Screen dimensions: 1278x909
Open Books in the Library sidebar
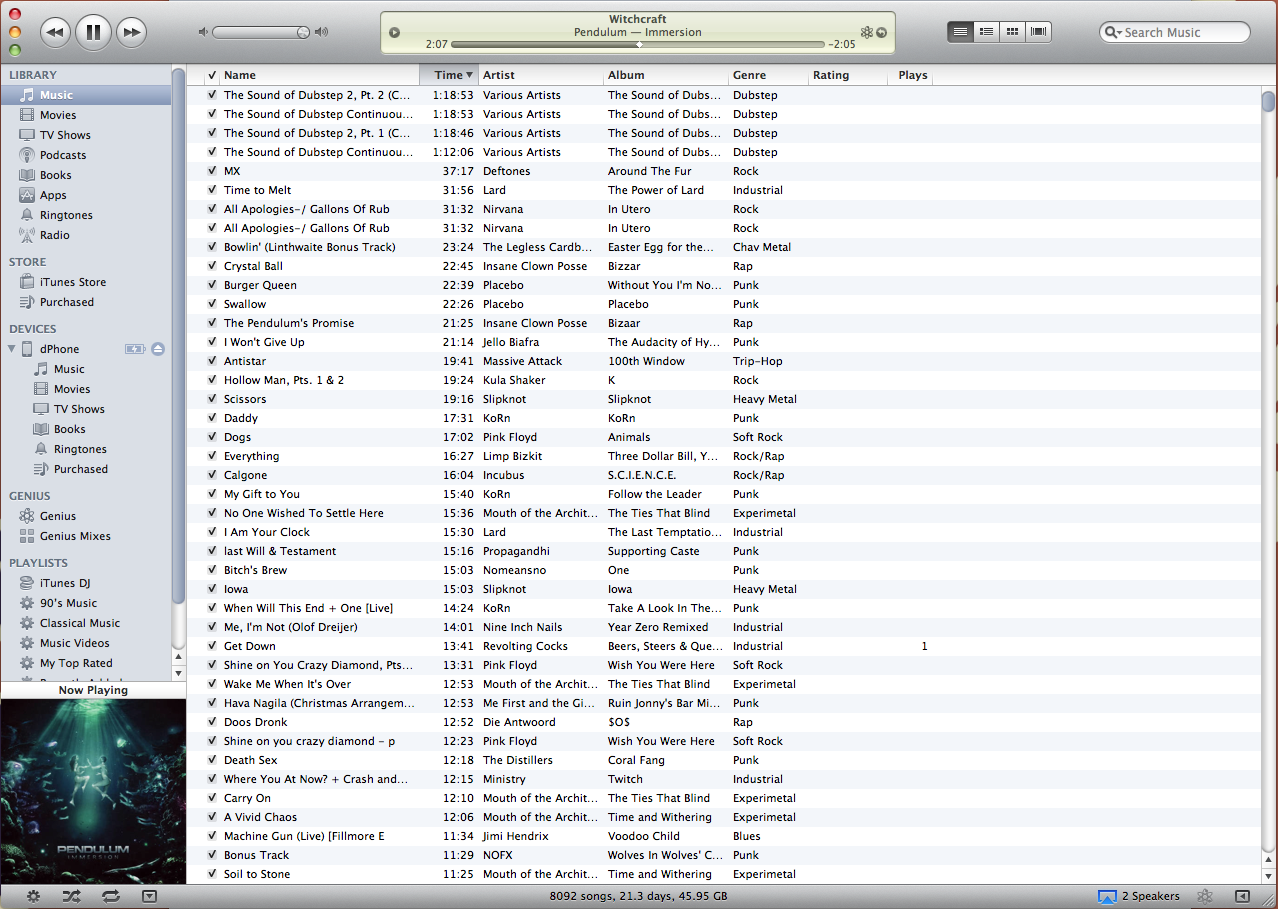(86, 175)
